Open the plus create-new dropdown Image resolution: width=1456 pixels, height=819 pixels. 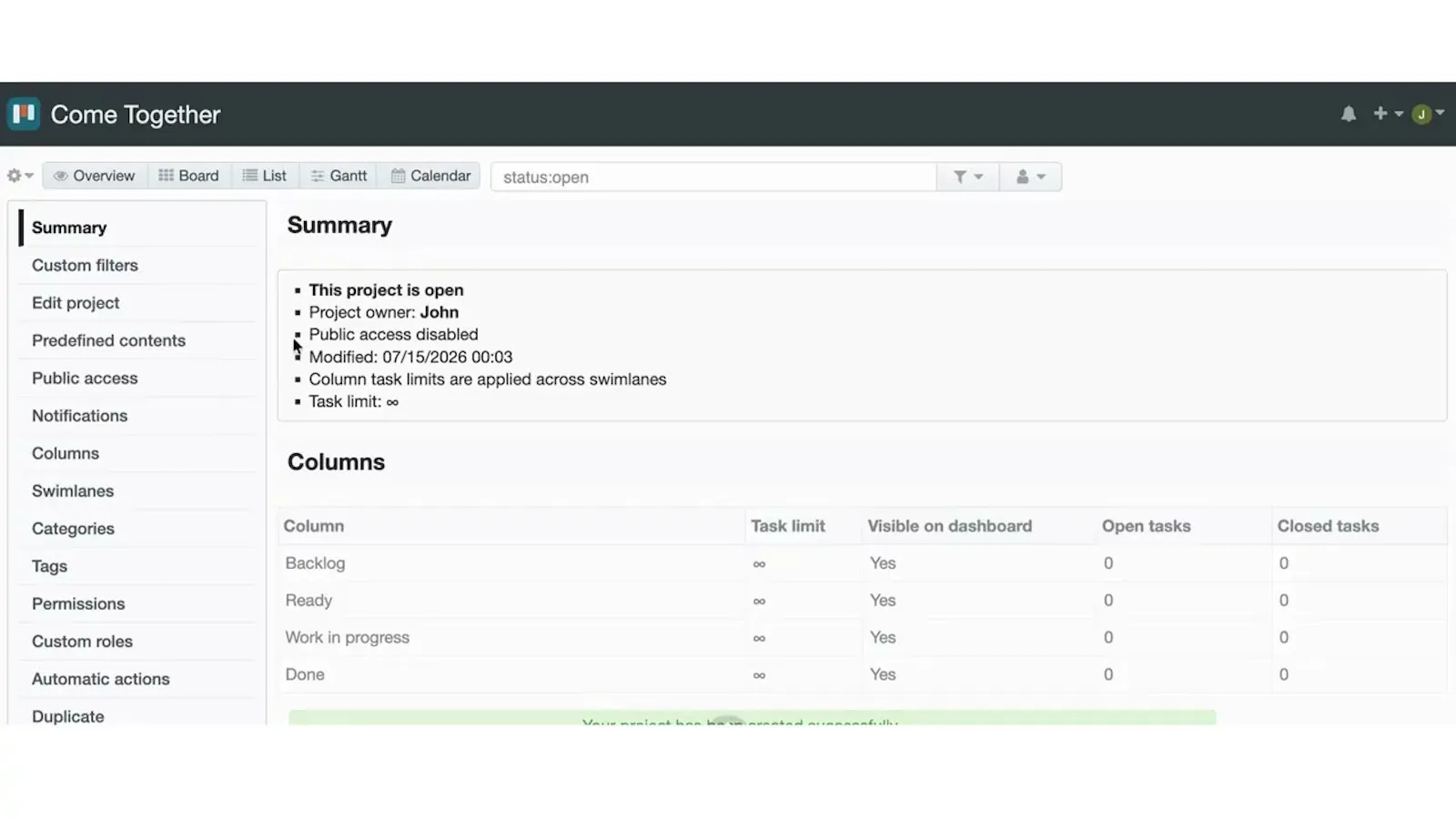[1388, 114]
